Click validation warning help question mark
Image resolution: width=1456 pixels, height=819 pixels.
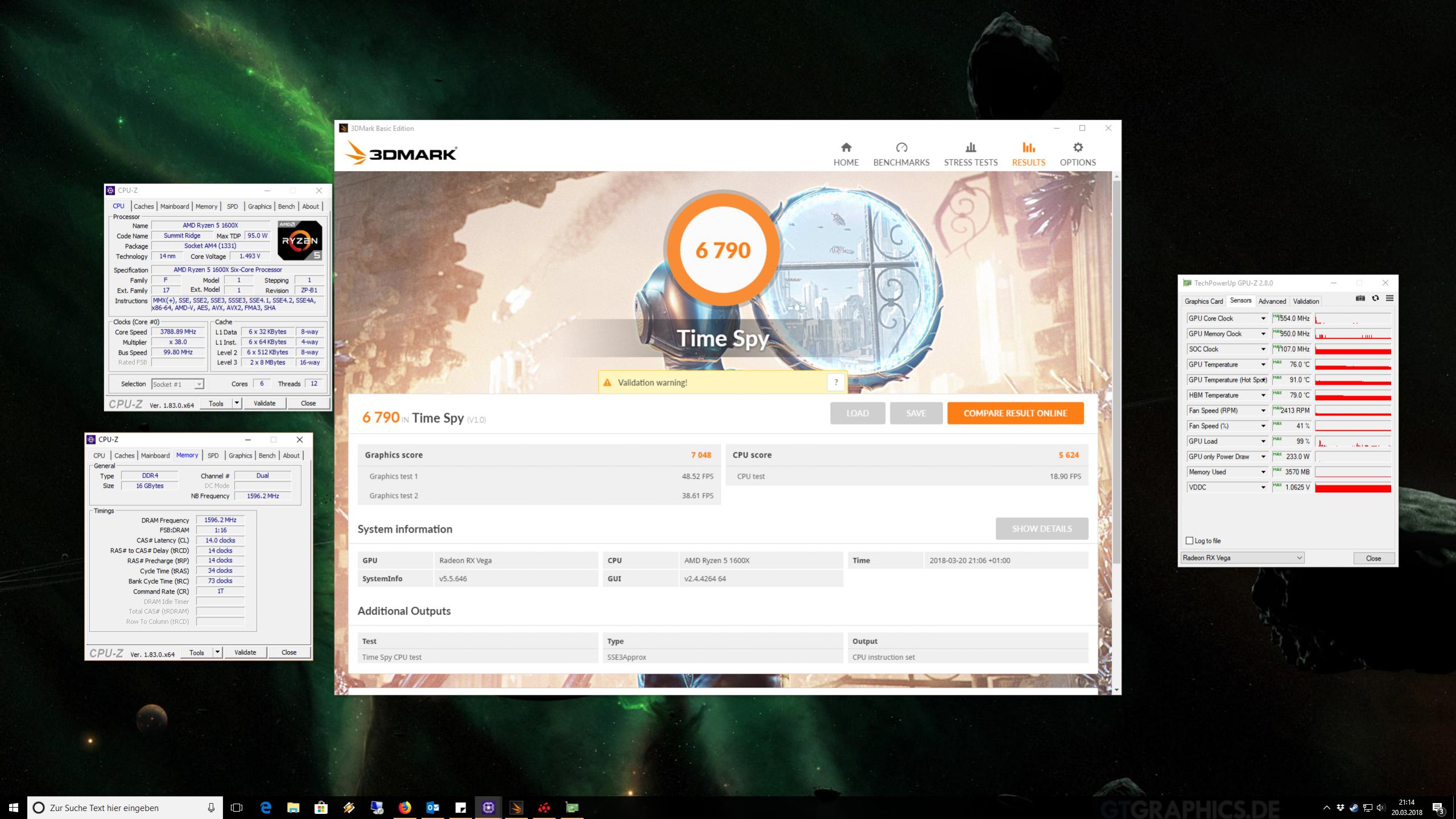tap(835, 382)
